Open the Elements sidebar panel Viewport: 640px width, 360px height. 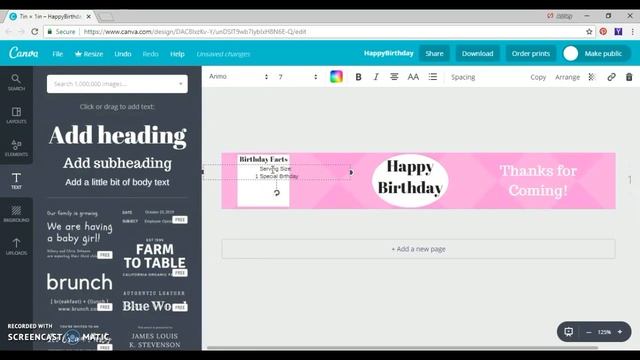click(16, 148)
